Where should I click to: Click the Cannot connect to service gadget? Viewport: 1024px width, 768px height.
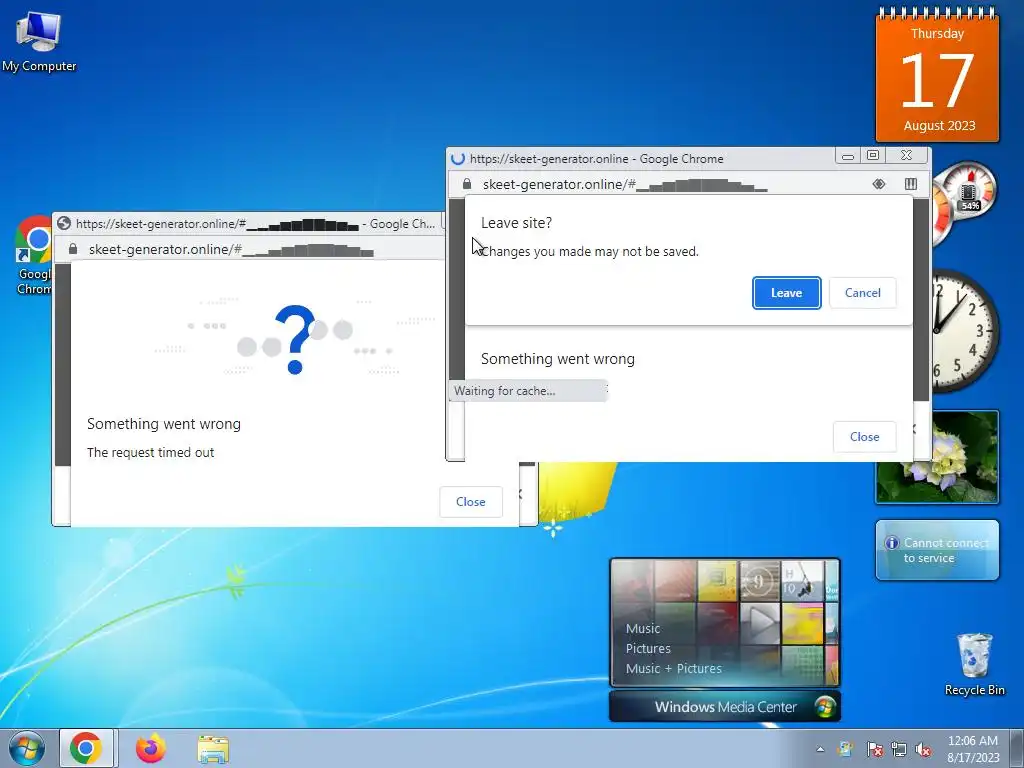[x=937, y=551]
